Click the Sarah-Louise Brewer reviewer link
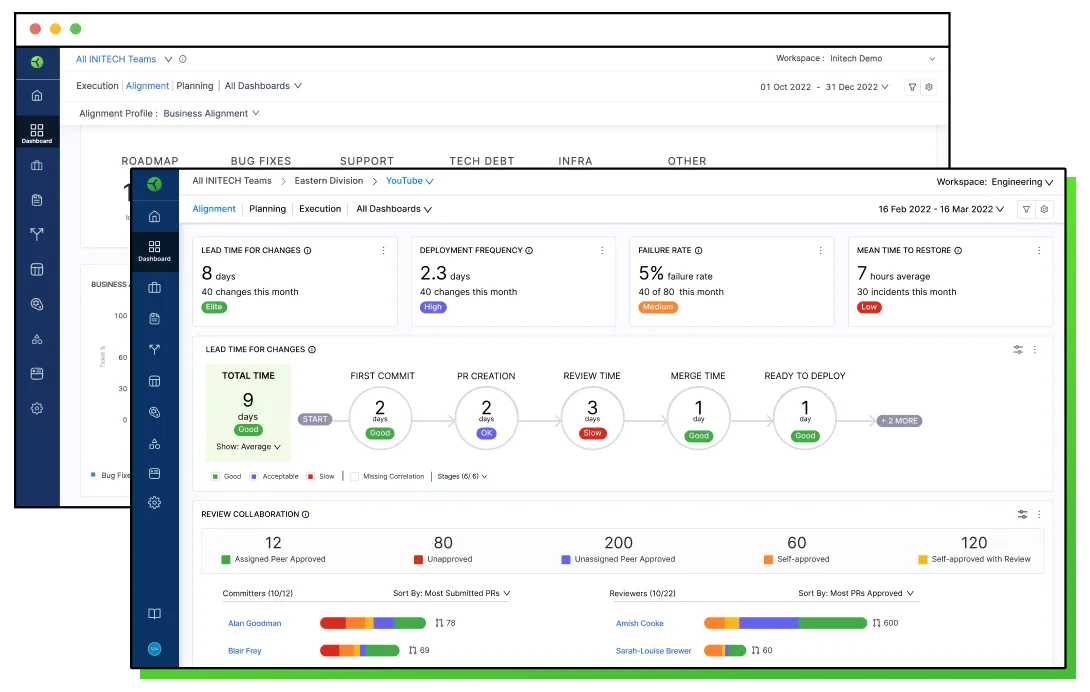The width and height of the screenshot is (1090, 692). (x=653, y=650)
